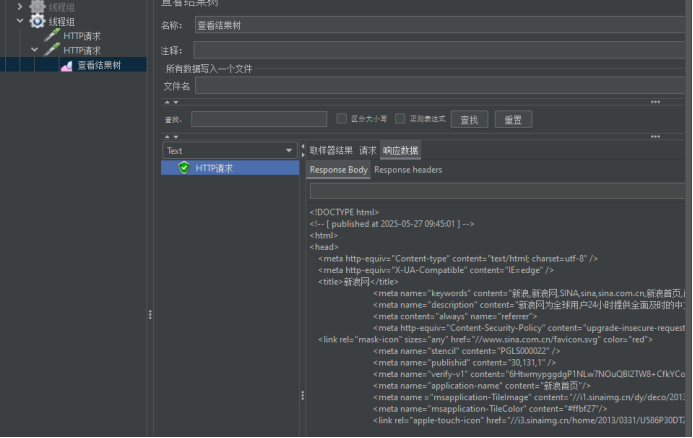Click the gear icon of the expanded 线程组
Viewport: 693px width, 438px height.
[37, 21]
